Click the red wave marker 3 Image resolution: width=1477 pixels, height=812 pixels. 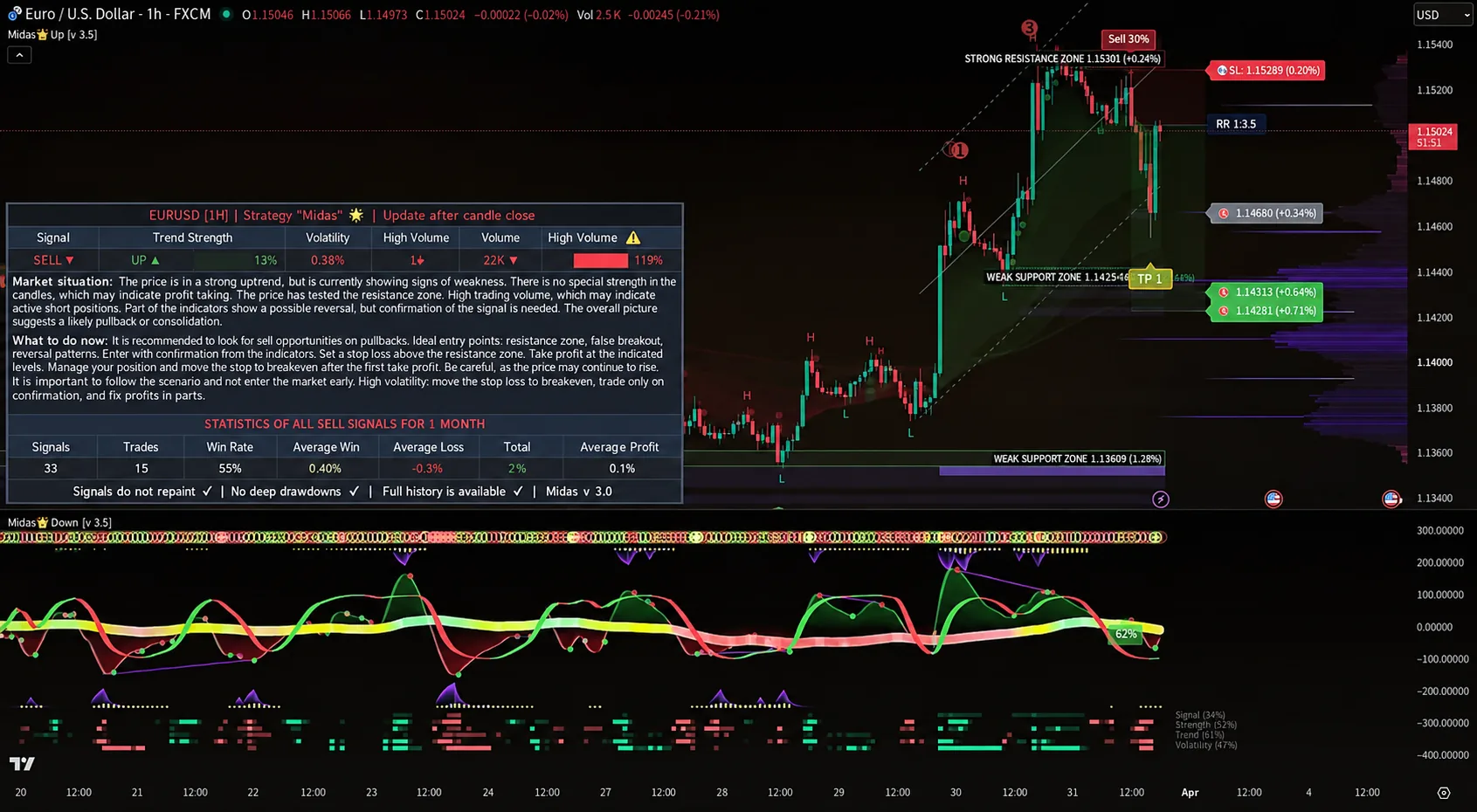[1030, 28]
